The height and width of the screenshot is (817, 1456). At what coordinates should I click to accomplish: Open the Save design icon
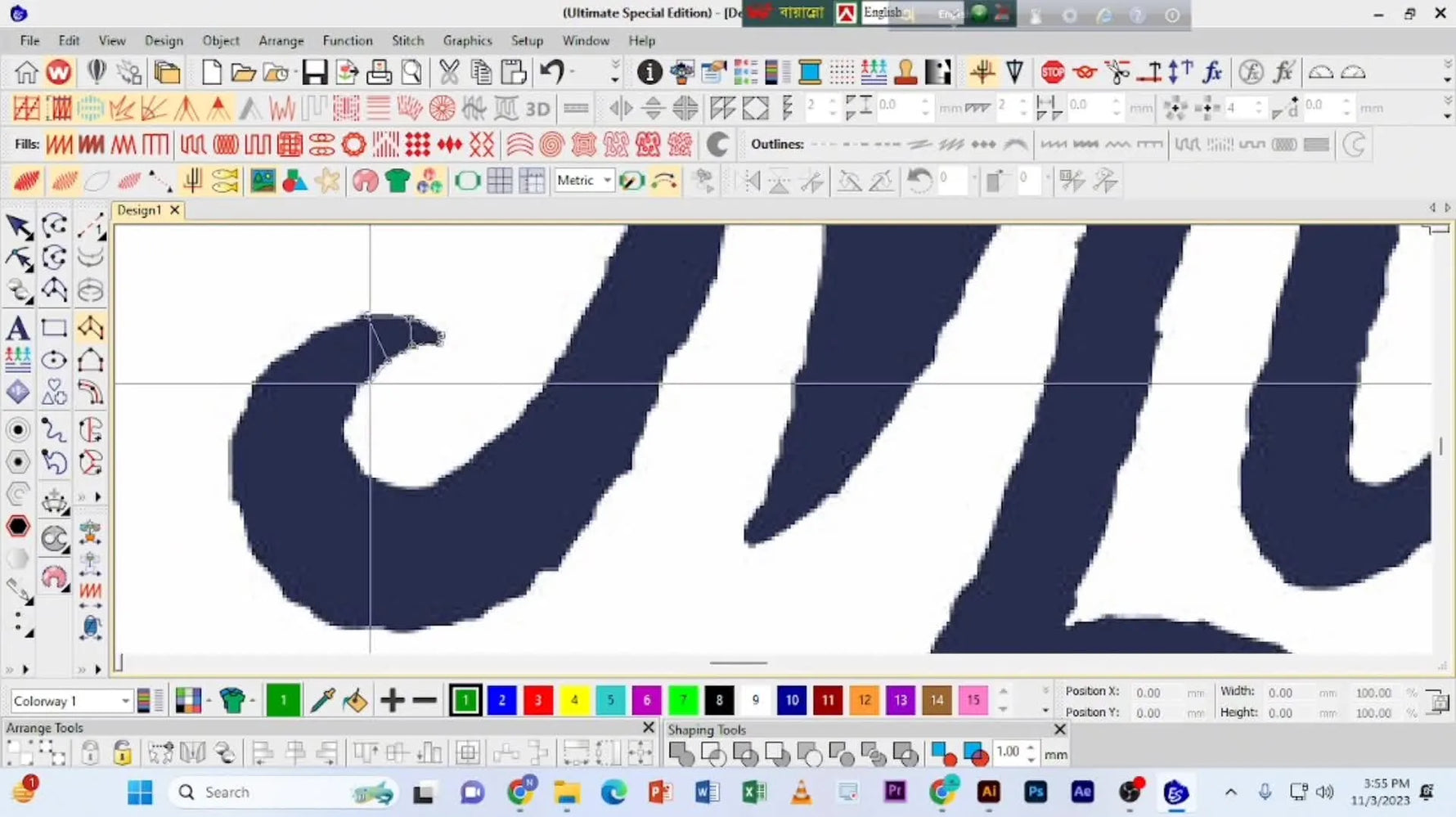(314, 71)
